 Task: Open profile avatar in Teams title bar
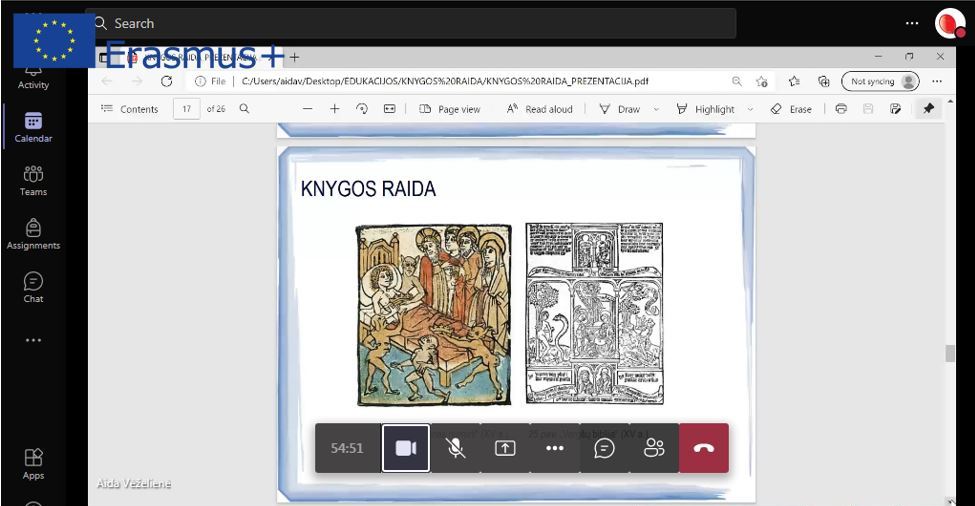(949, 24)
